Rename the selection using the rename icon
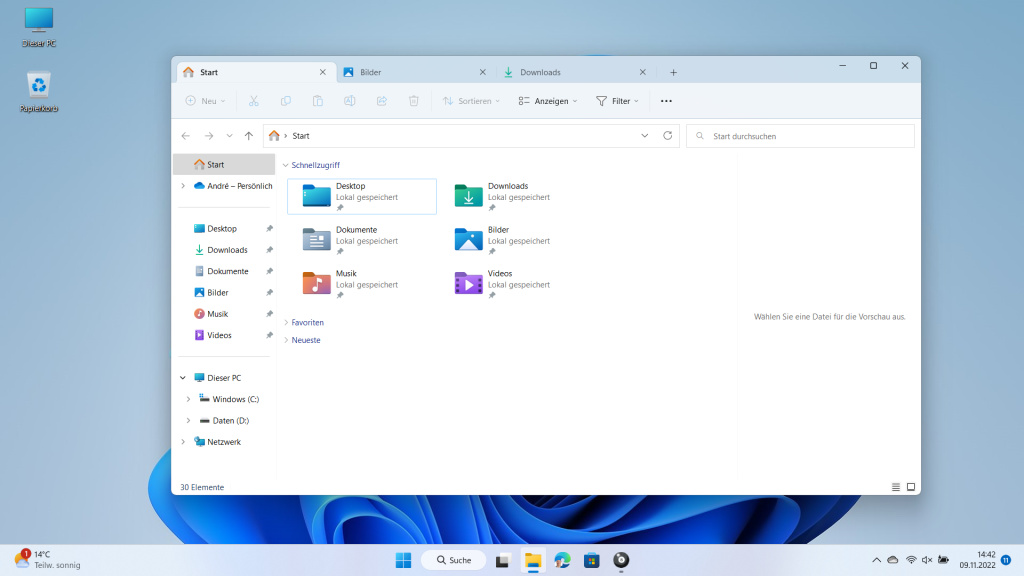 coord(350,101)
